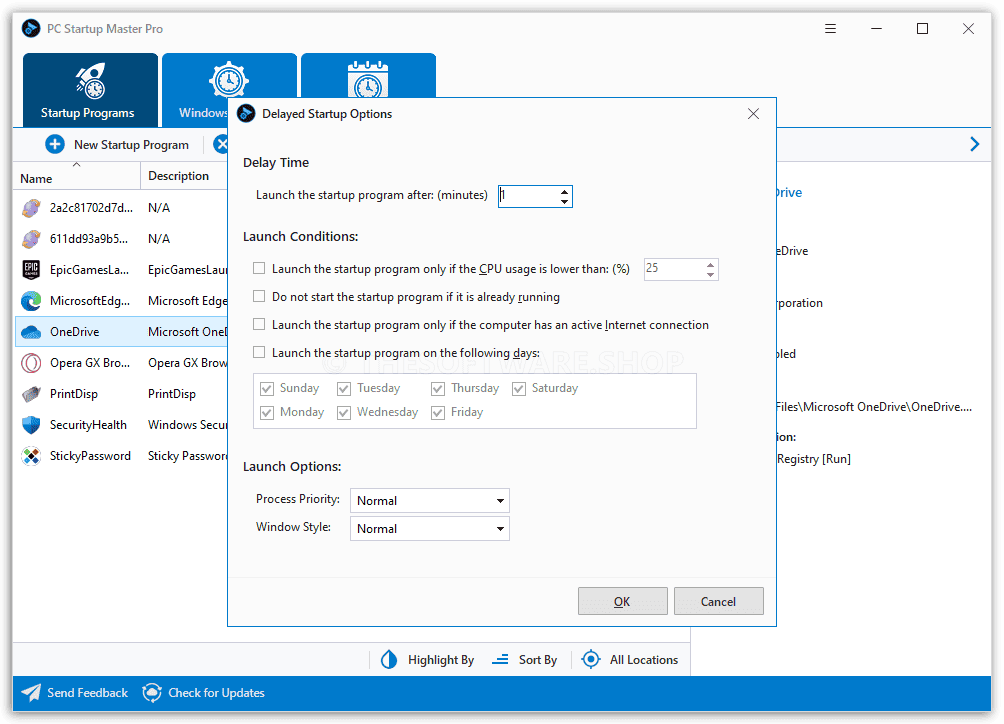The height and width of the screenshot is (724, 1004).
Task: Toggle the Saturday checkbox
Action: coord(519,389)
